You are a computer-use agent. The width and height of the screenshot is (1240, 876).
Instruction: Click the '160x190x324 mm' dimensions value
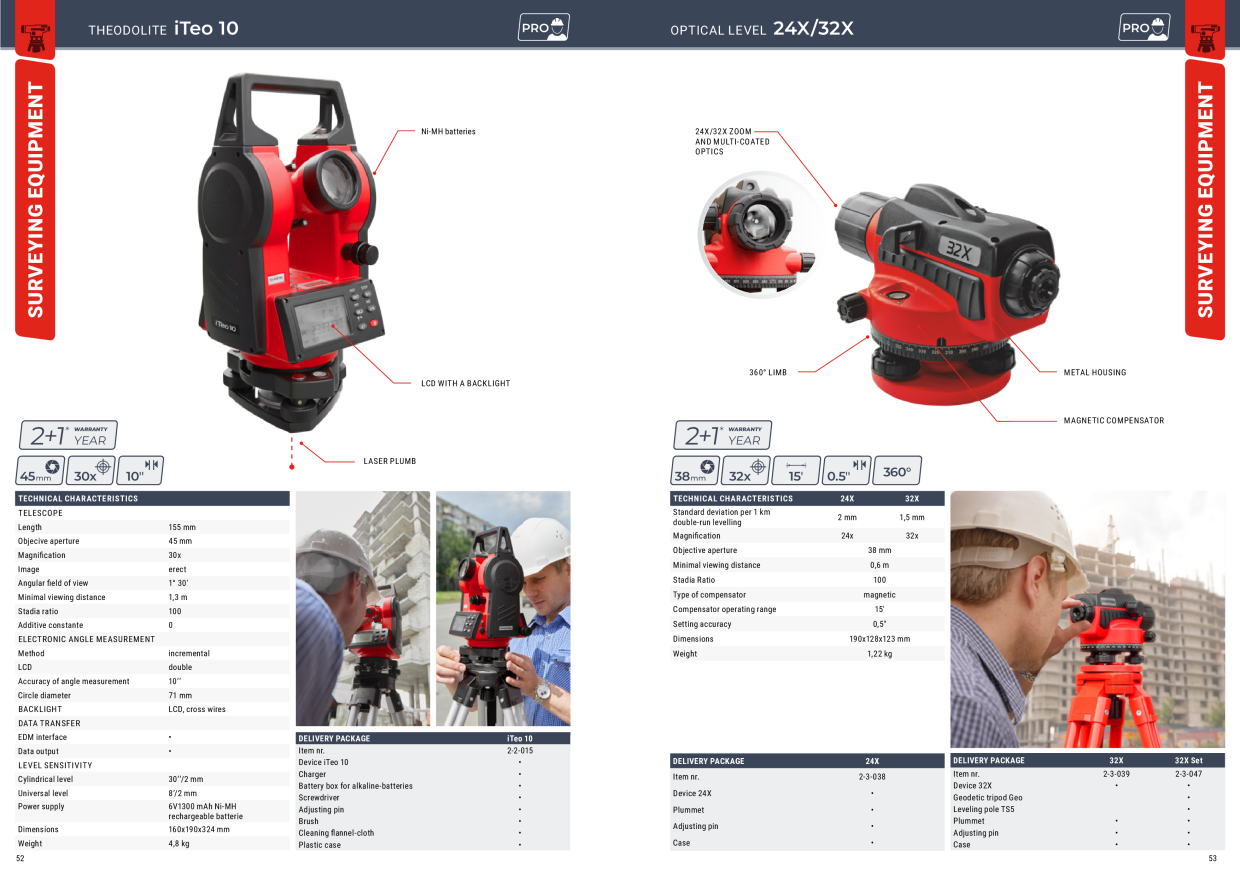[x=199, y=829]
